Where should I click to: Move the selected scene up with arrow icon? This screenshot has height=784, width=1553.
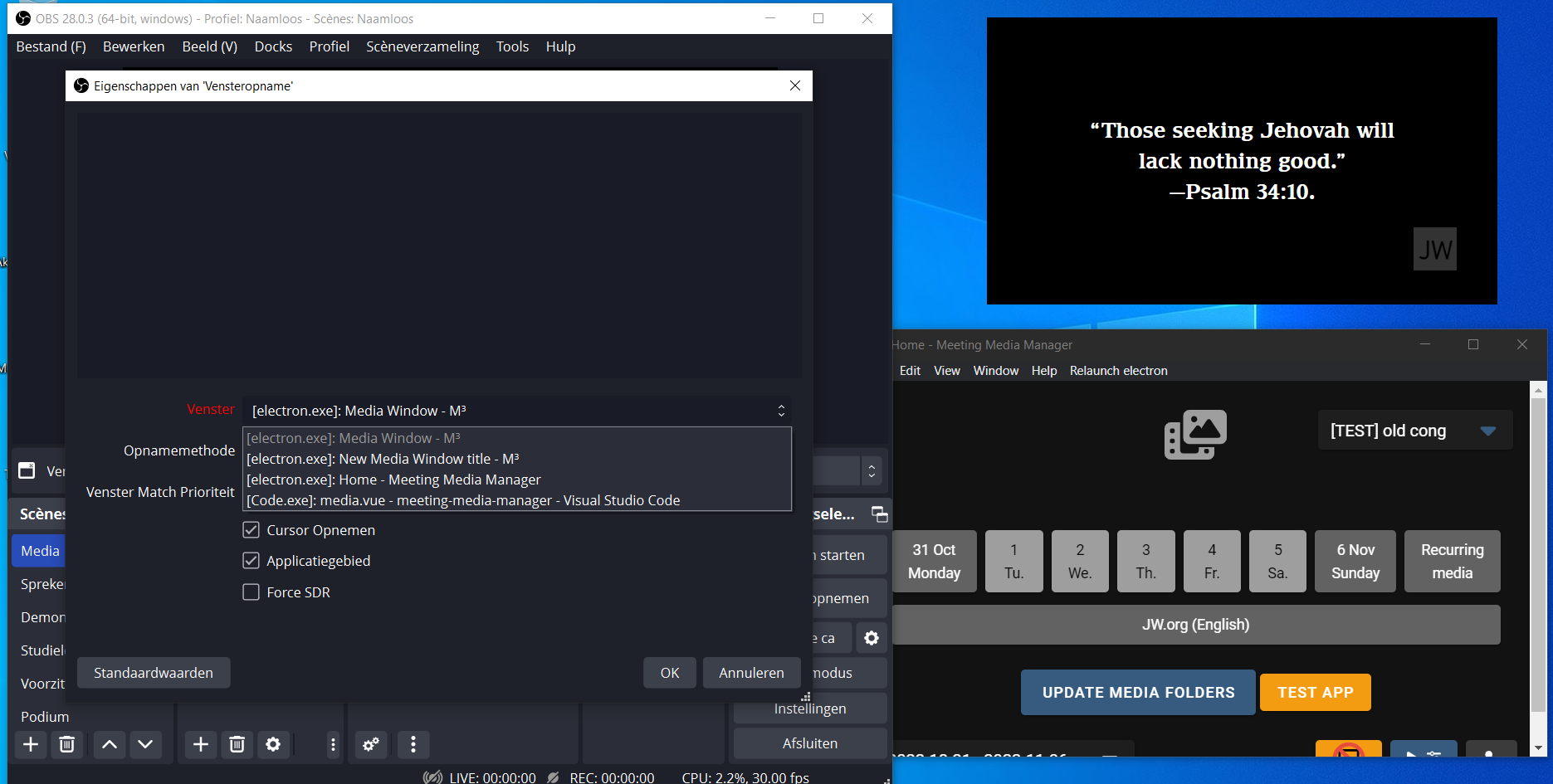109,744
